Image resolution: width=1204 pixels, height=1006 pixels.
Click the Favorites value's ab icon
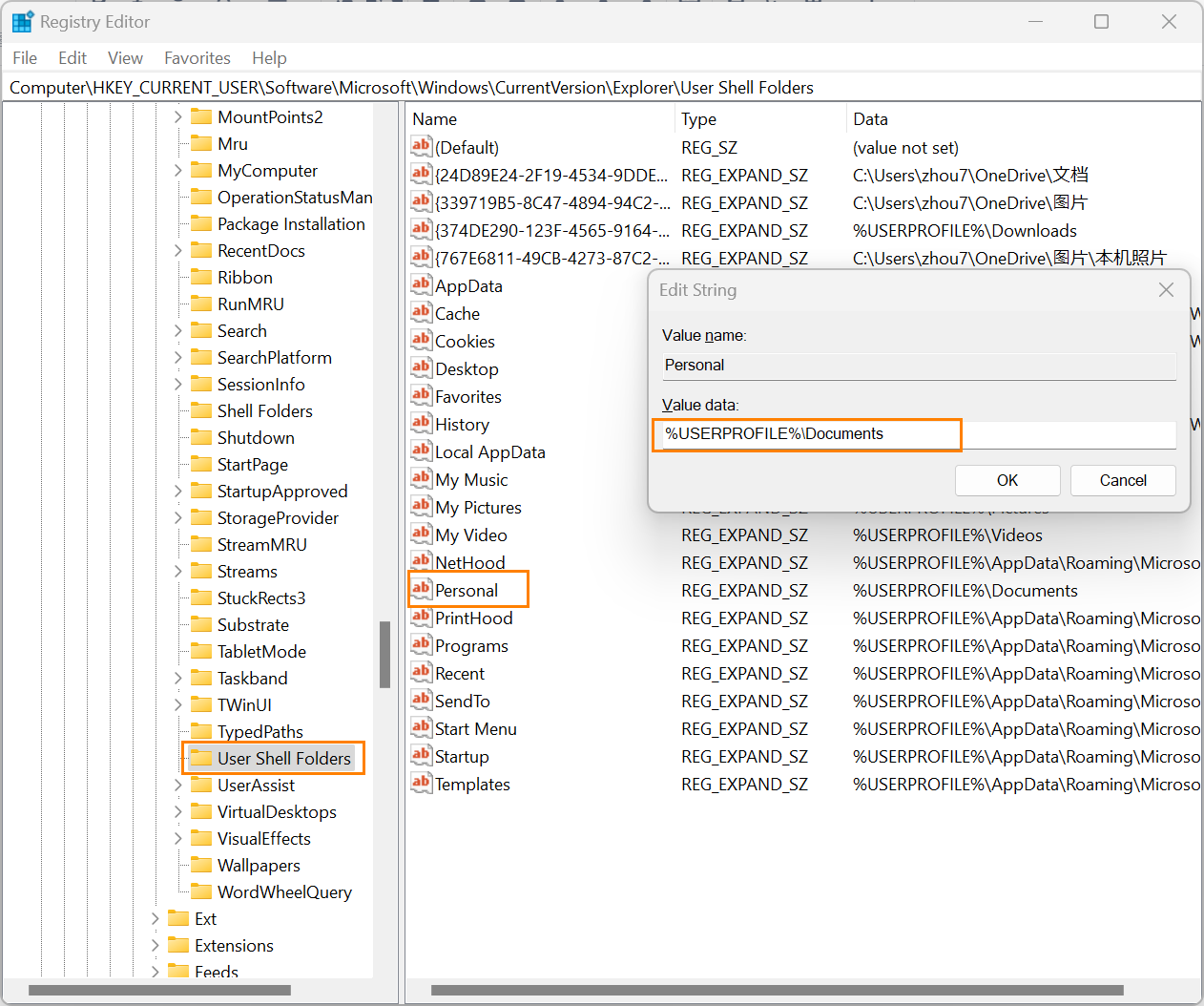(x=422, y=395)
